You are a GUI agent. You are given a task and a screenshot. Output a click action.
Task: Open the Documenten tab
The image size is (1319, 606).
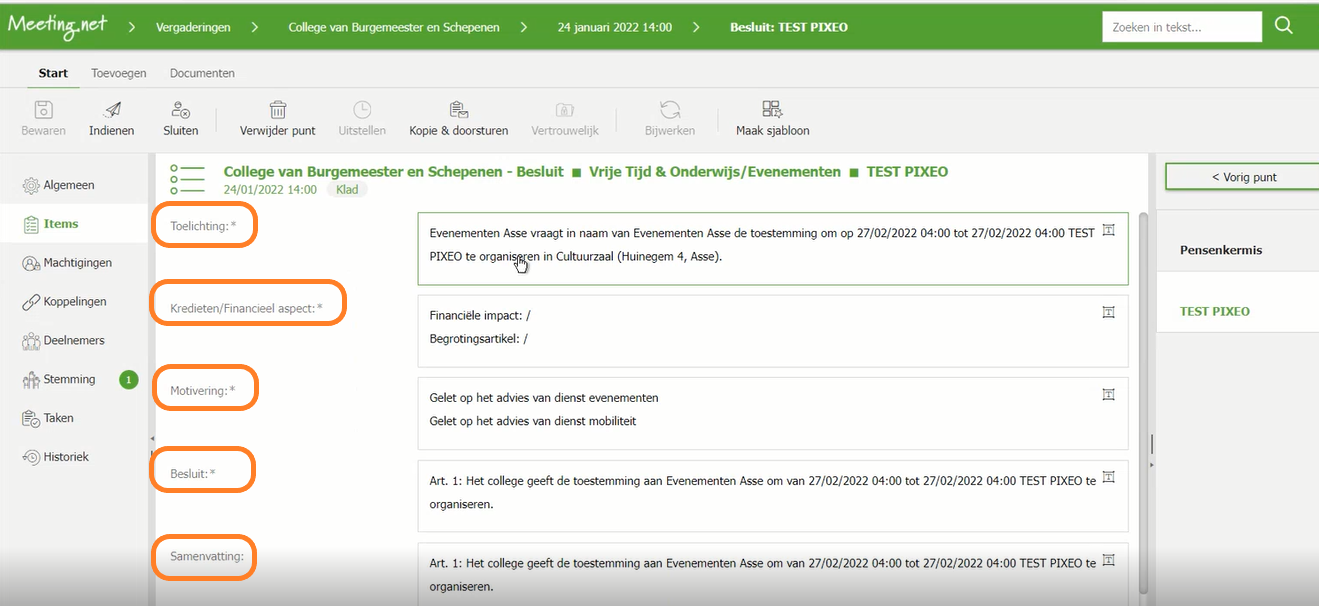[202, 73]
